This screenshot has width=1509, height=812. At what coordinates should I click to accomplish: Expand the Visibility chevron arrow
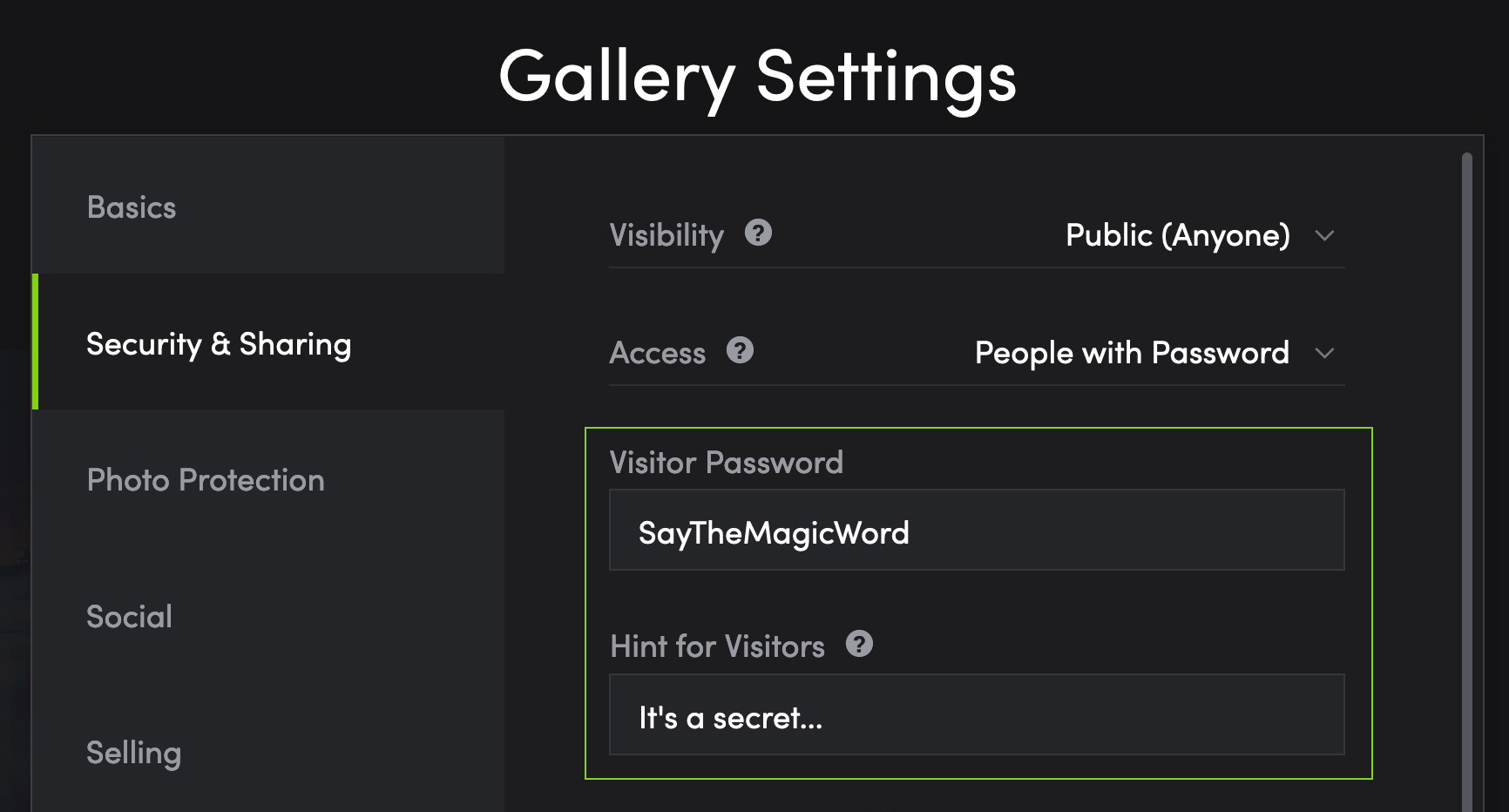pos(1324,236)
